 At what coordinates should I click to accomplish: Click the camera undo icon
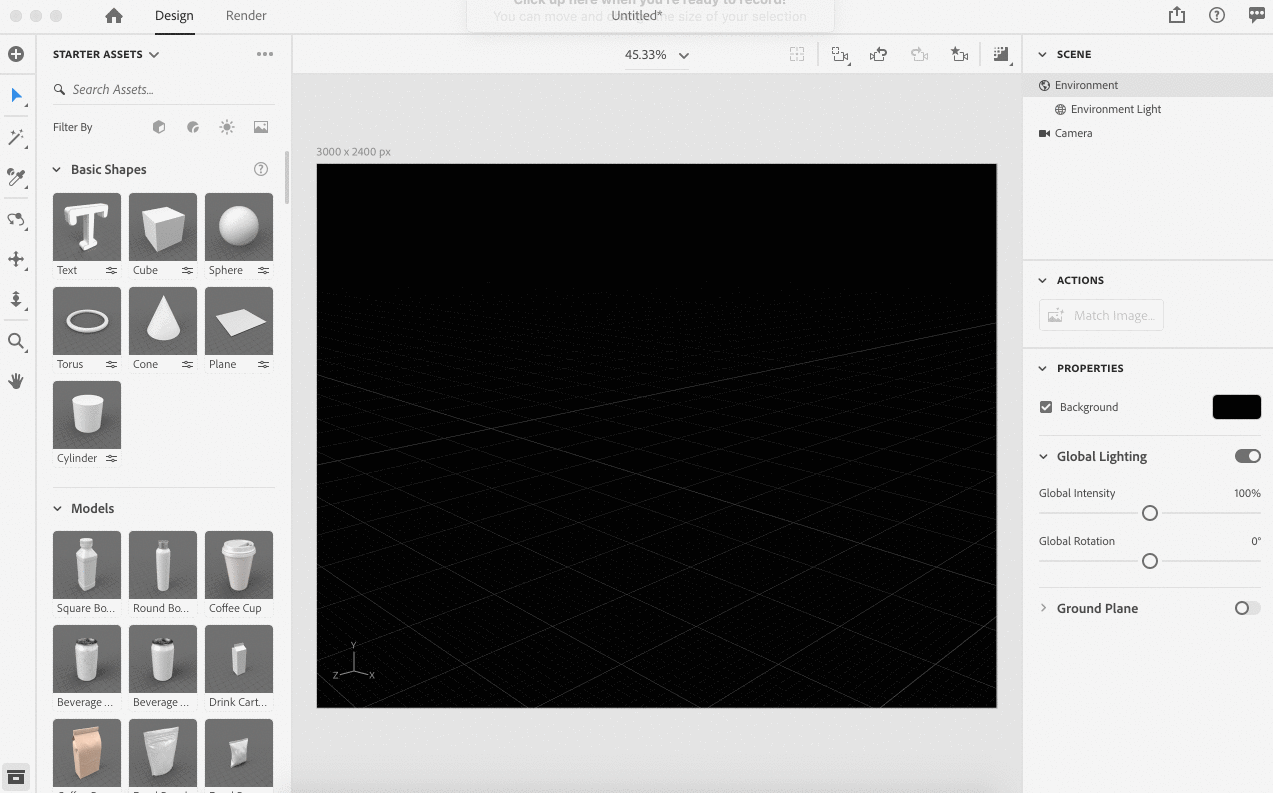pyautogui.click(x=879, y=55)
